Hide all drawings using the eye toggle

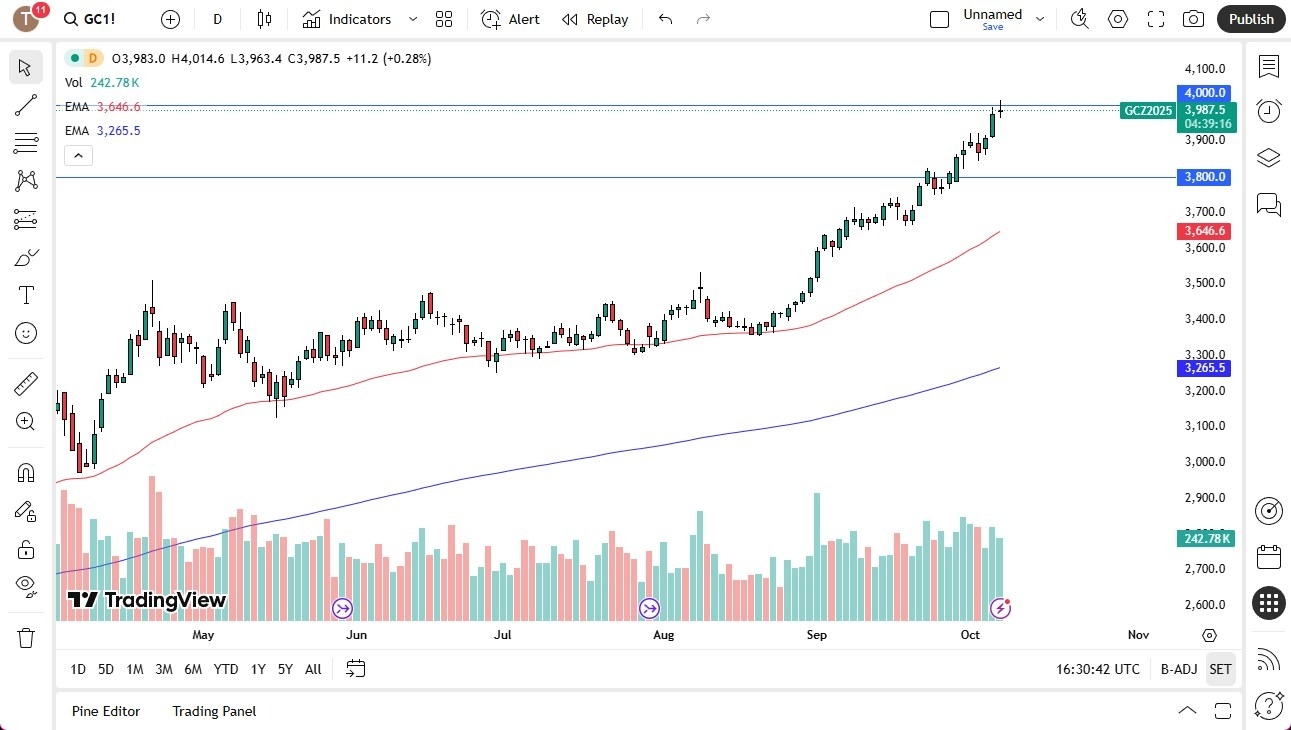coord(25,584)
